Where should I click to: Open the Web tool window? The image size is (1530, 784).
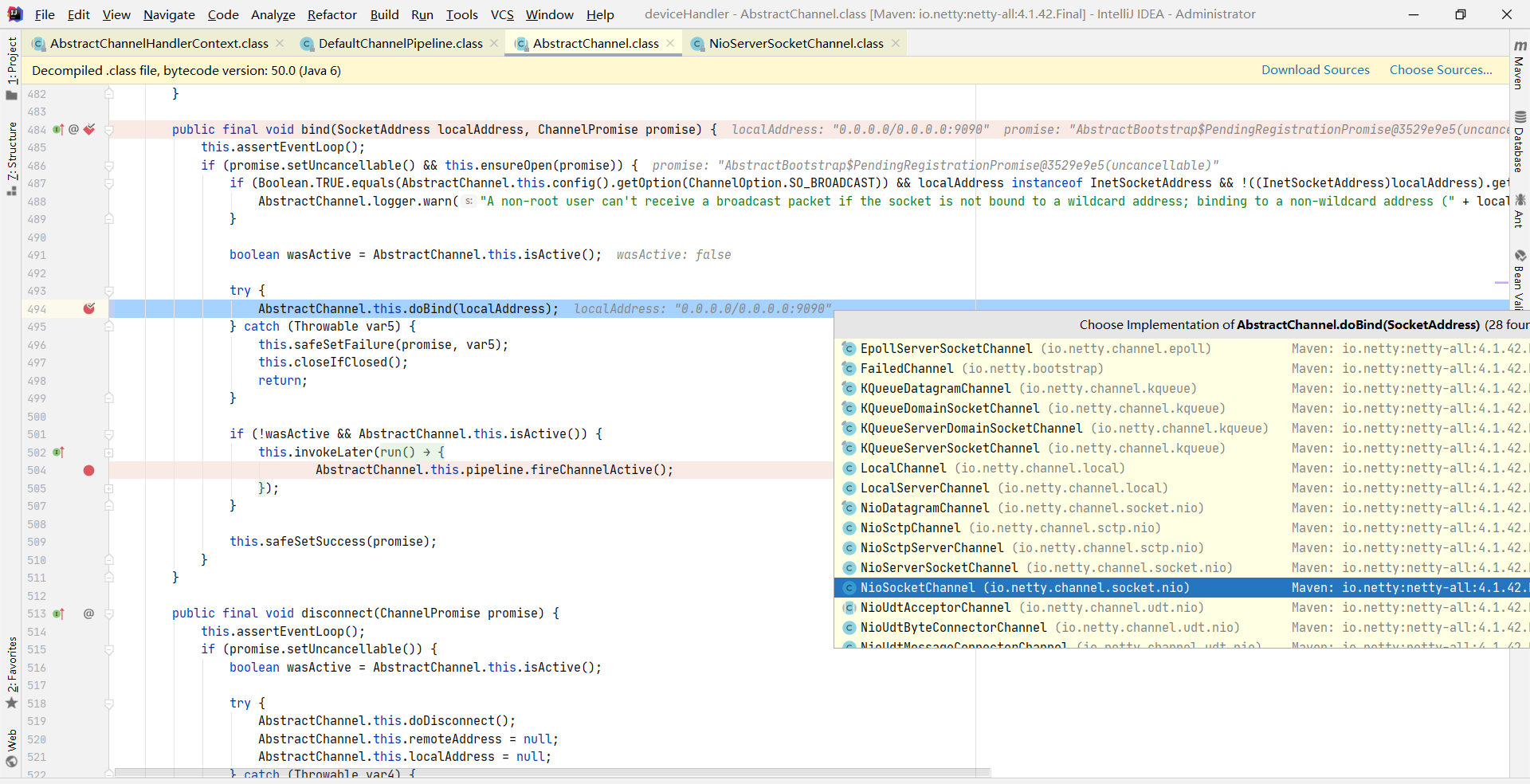tap(11, 747)
